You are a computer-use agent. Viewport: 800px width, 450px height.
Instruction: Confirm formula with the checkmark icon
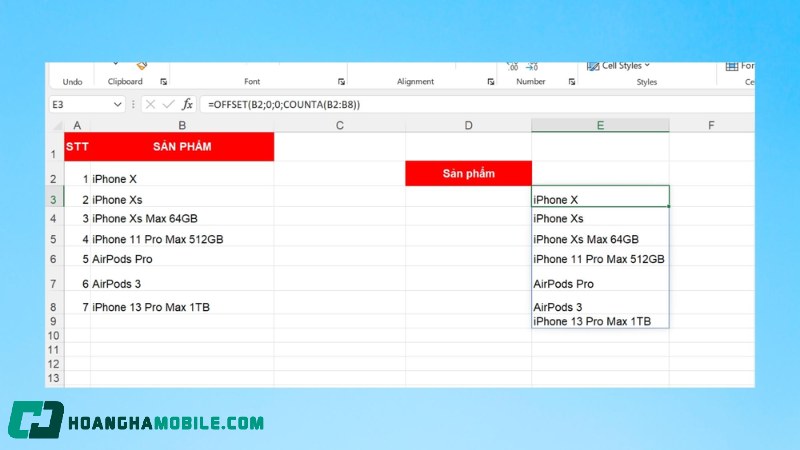(168, 105)
